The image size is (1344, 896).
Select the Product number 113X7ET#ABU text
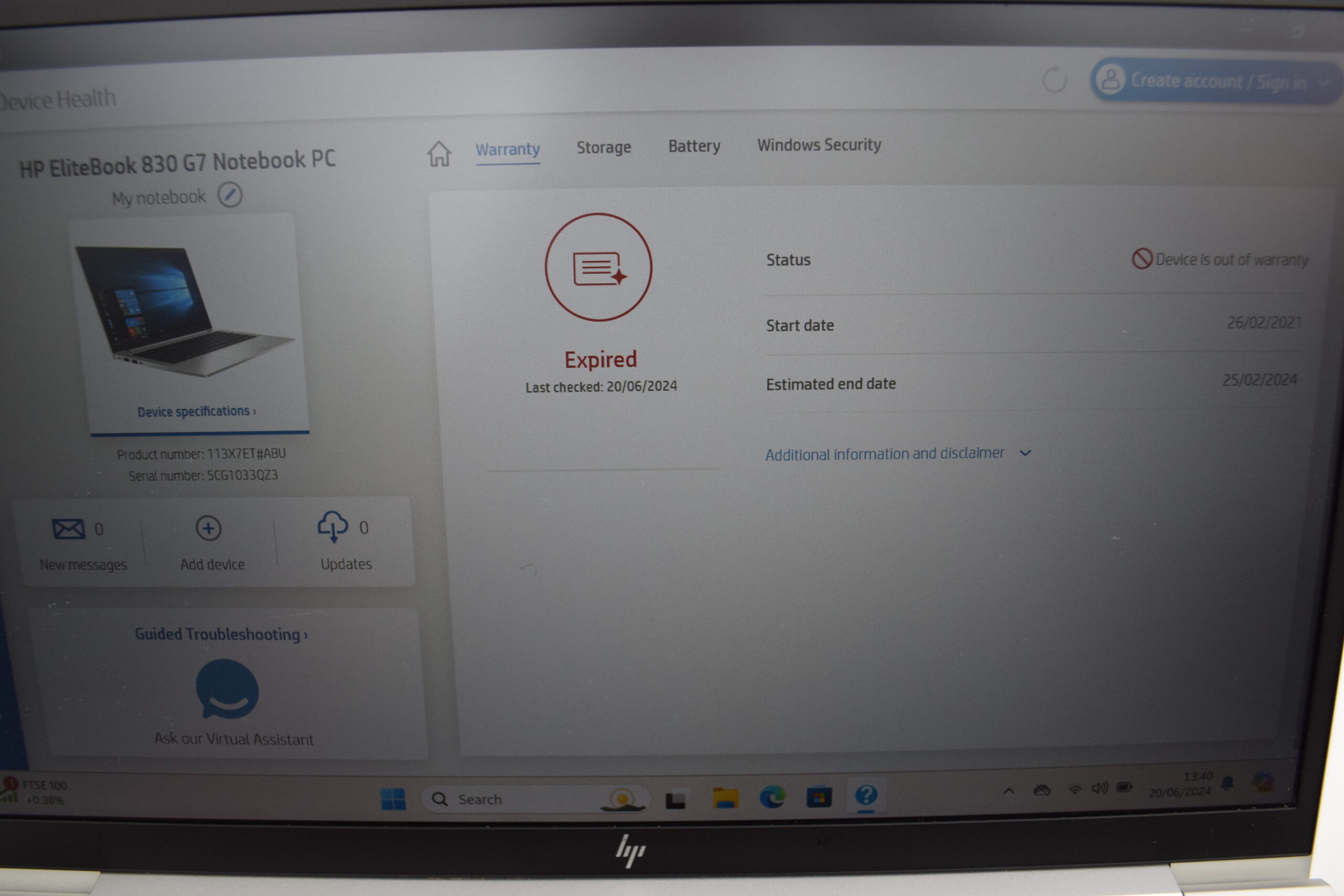201,454
